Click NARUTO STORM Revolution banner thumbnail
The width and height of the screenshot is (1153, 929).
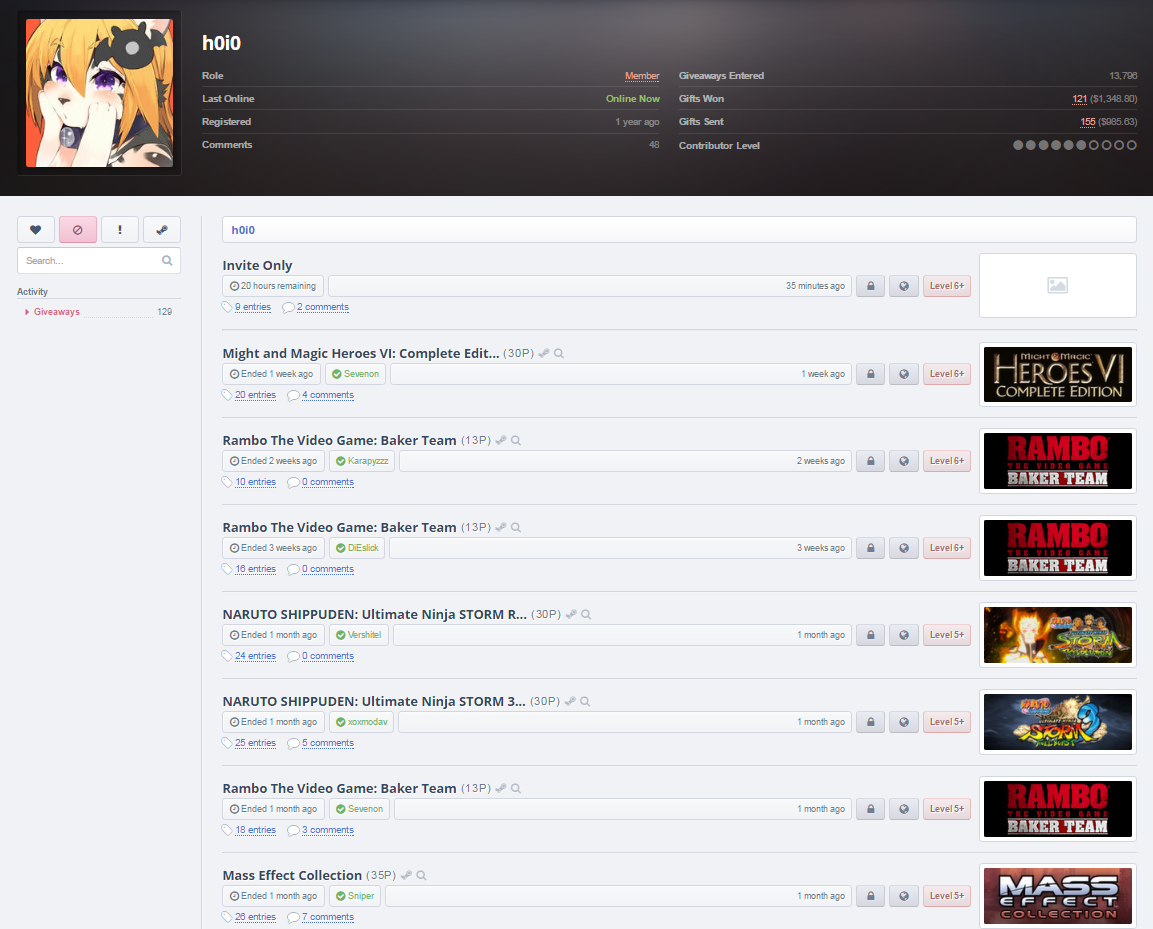[x=1057, y=635]
